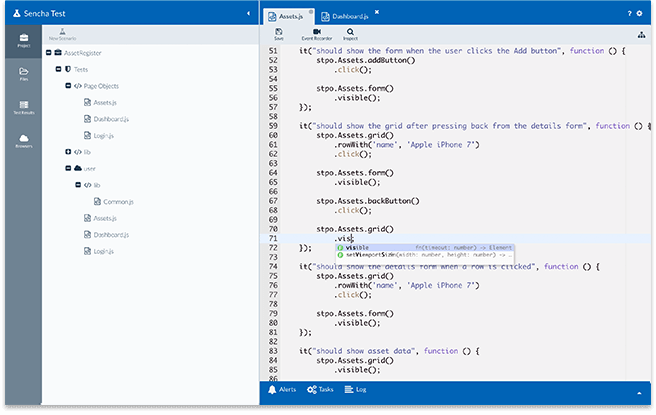Choose the 'setViewportSize' autocomplete suggestion
Image resolution: width=656 pixels, height=415 pixels.
pyautogui.click(x=425, y=255)
